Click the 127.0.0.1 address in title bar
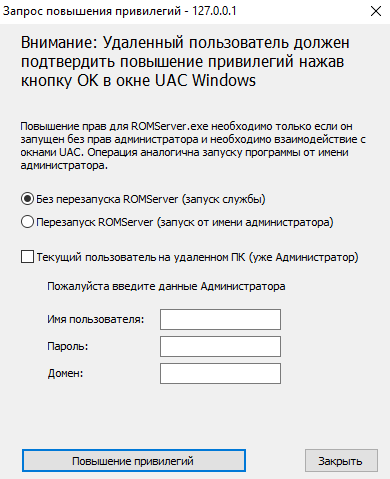 point(214,11)
